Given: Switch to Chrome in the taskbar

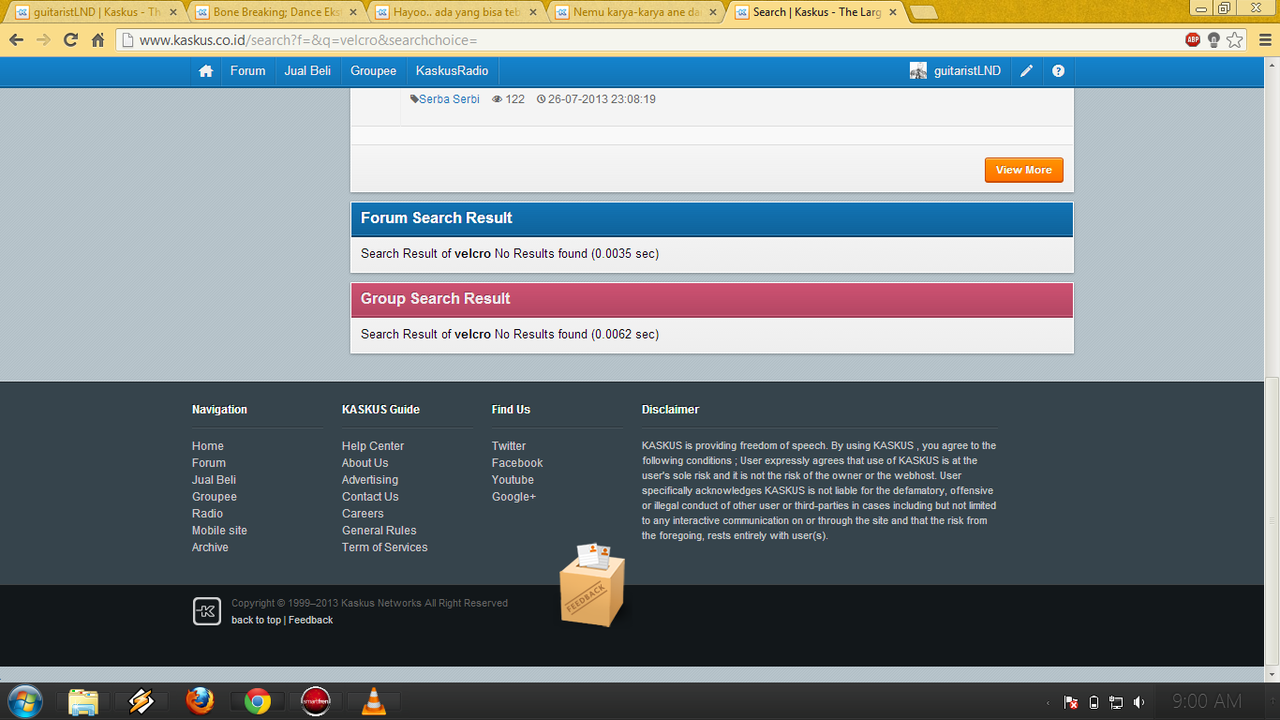Looking at the screenshot, I should pyautogui.click(x=258, y=702).
